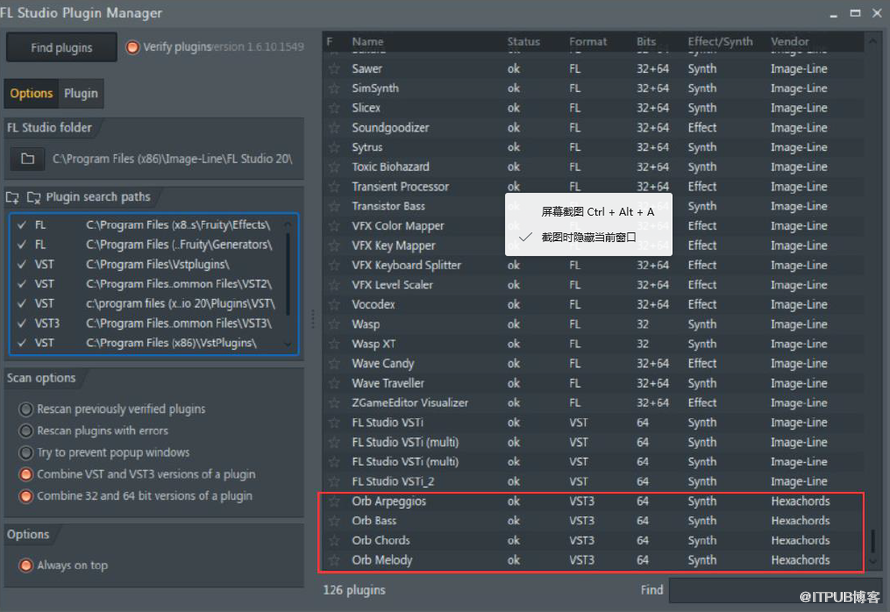
Task: Select the (x86)\VstPlugins path row
Action: pyautogui.click(x=146, y=343)
